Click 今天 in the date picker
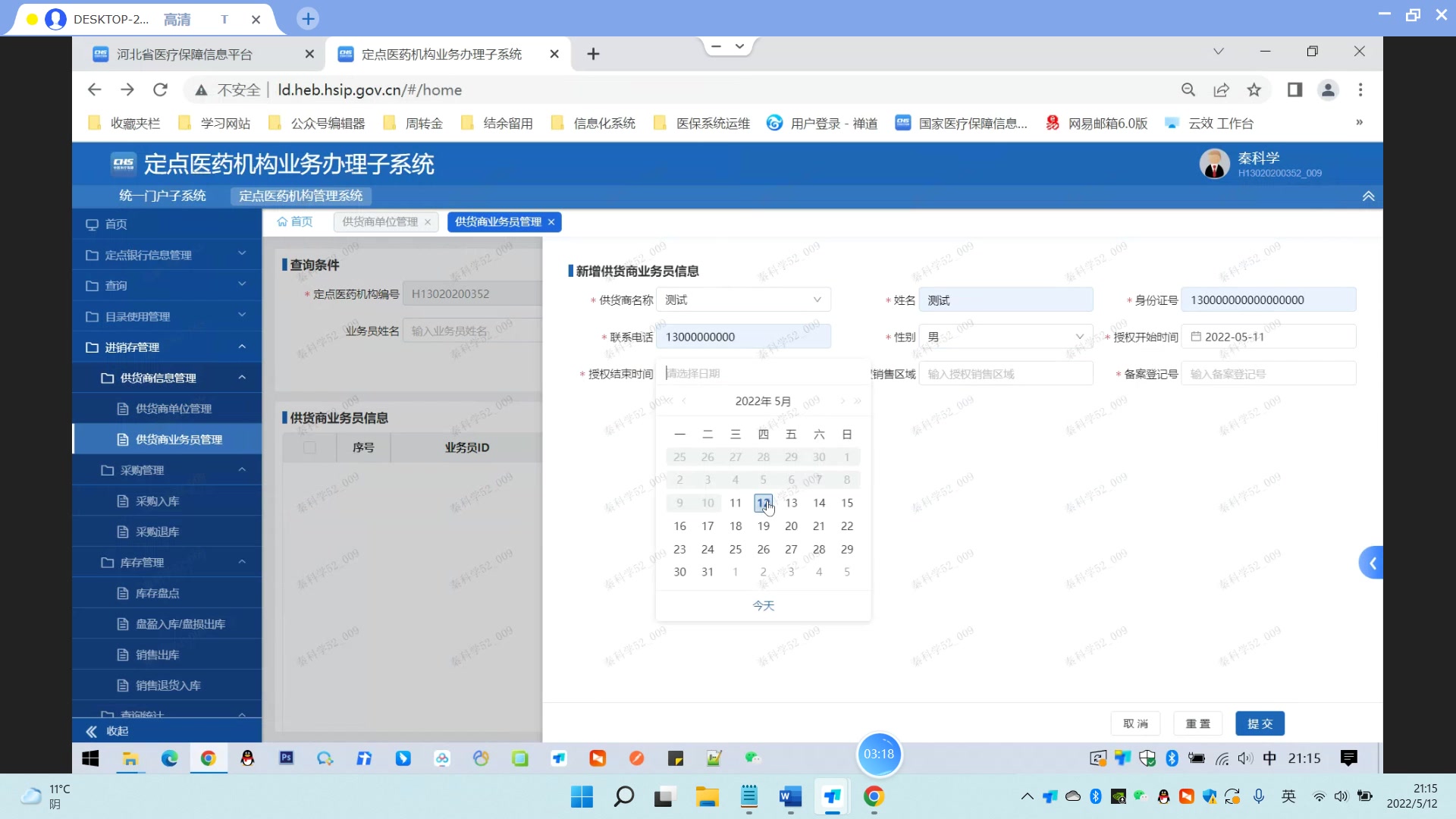Image resolution: width=1456 pixels, height=819 pixels. tap(763, 606)
